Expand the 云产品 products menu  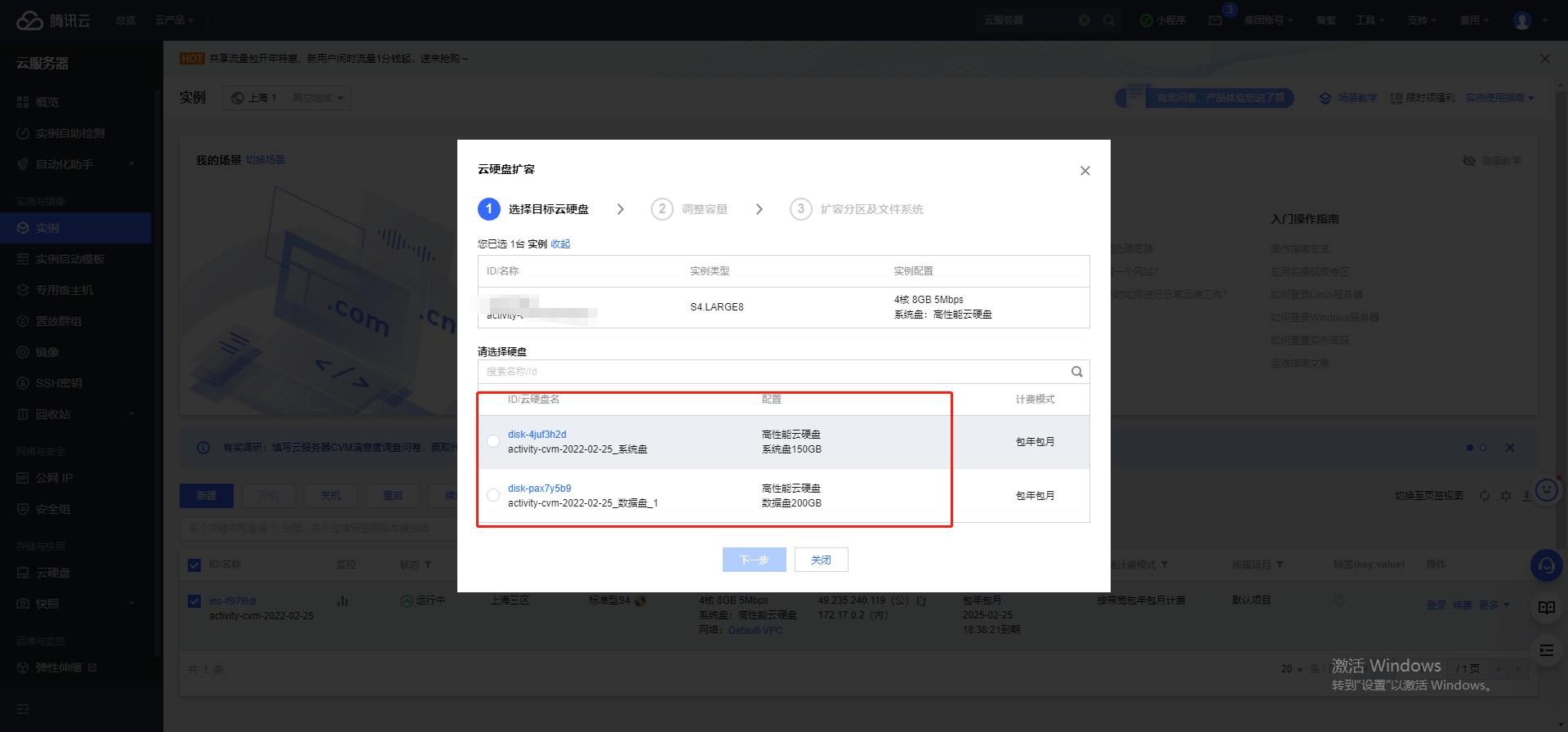[x=174, y=20]
